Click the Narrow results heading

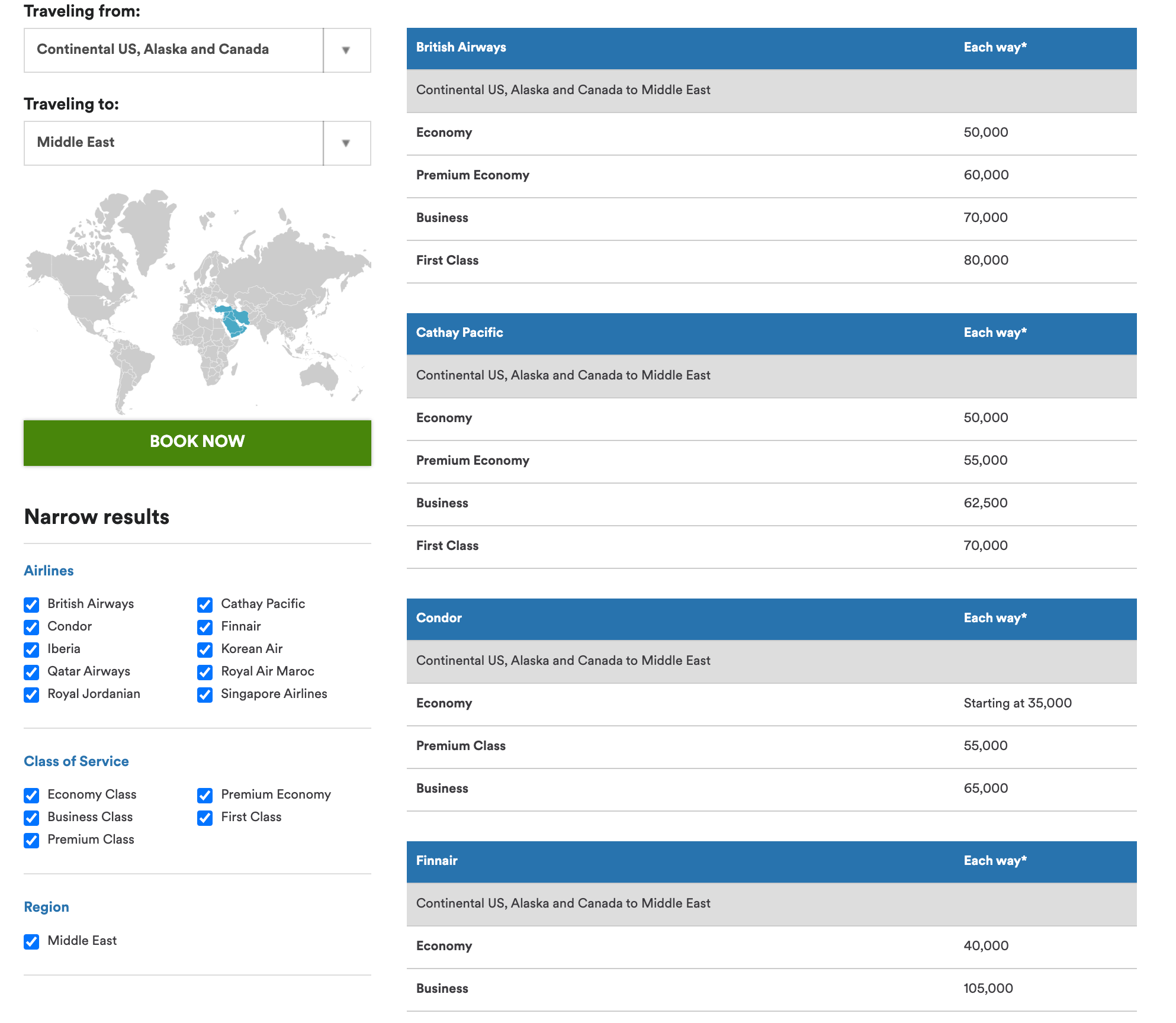pos(97,517)
